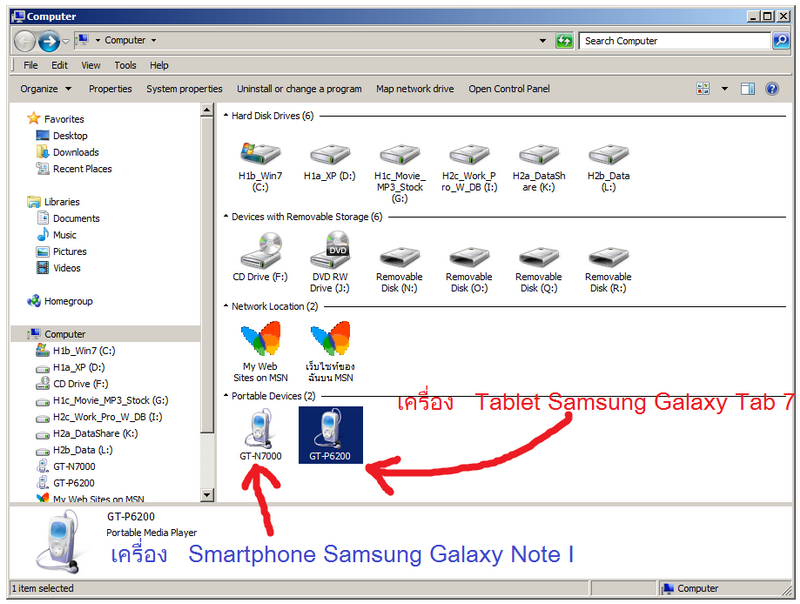Screen dimensions: 800x604
Task: Click the navigation pane scroll up arrow
Action: tap(207, 110)
